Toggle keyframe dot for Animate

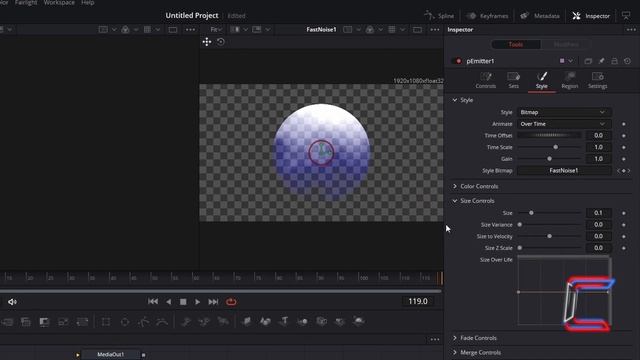pos(624,124)
